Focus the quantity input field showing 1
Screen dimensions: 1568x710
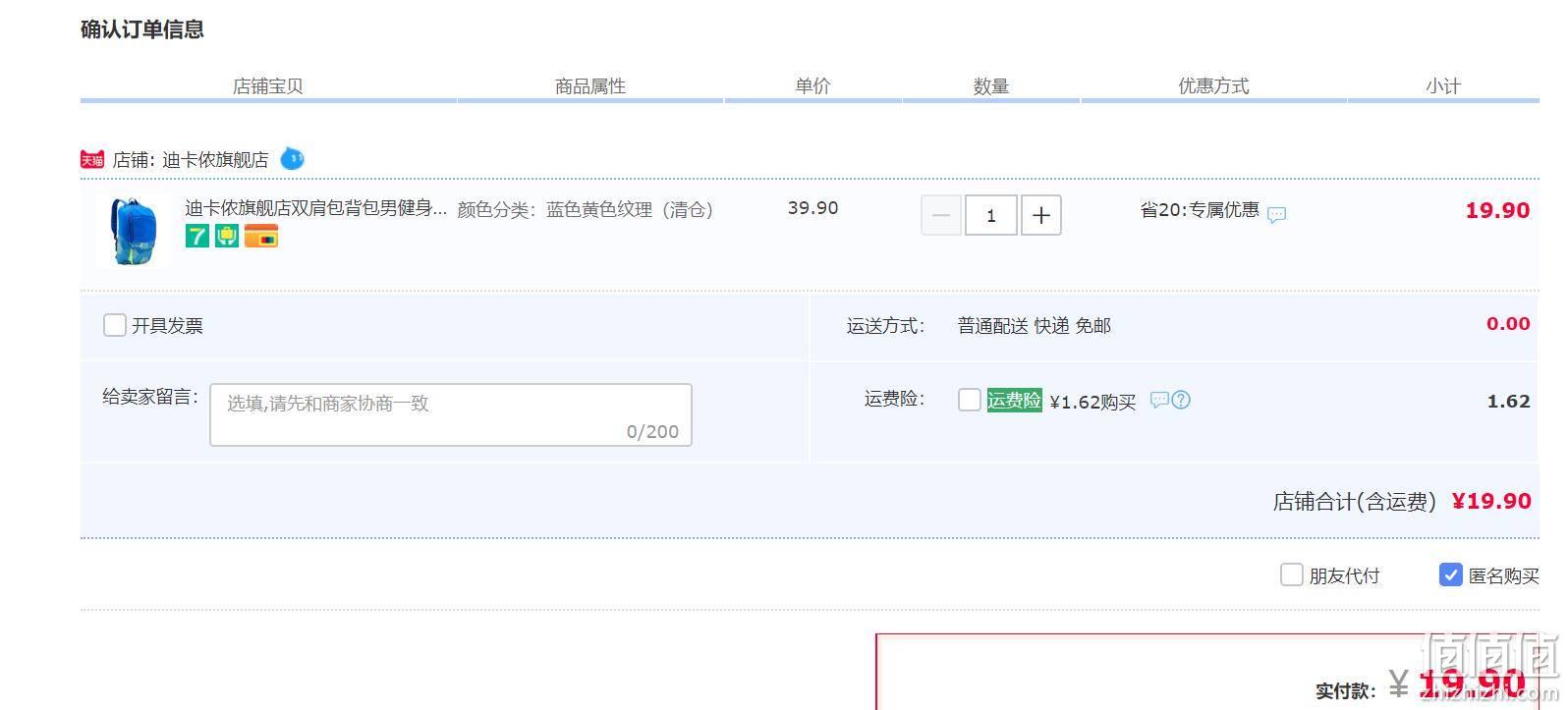[x=990, y=215]
